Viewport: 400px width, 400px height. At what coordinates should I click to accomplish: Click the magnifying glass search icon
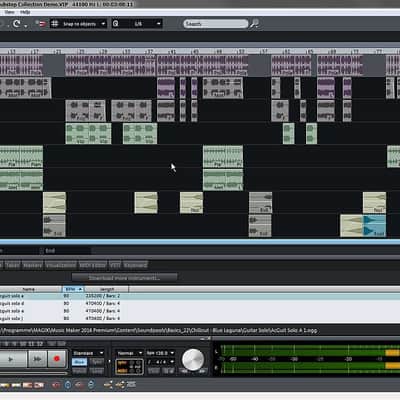click(255, 24)
